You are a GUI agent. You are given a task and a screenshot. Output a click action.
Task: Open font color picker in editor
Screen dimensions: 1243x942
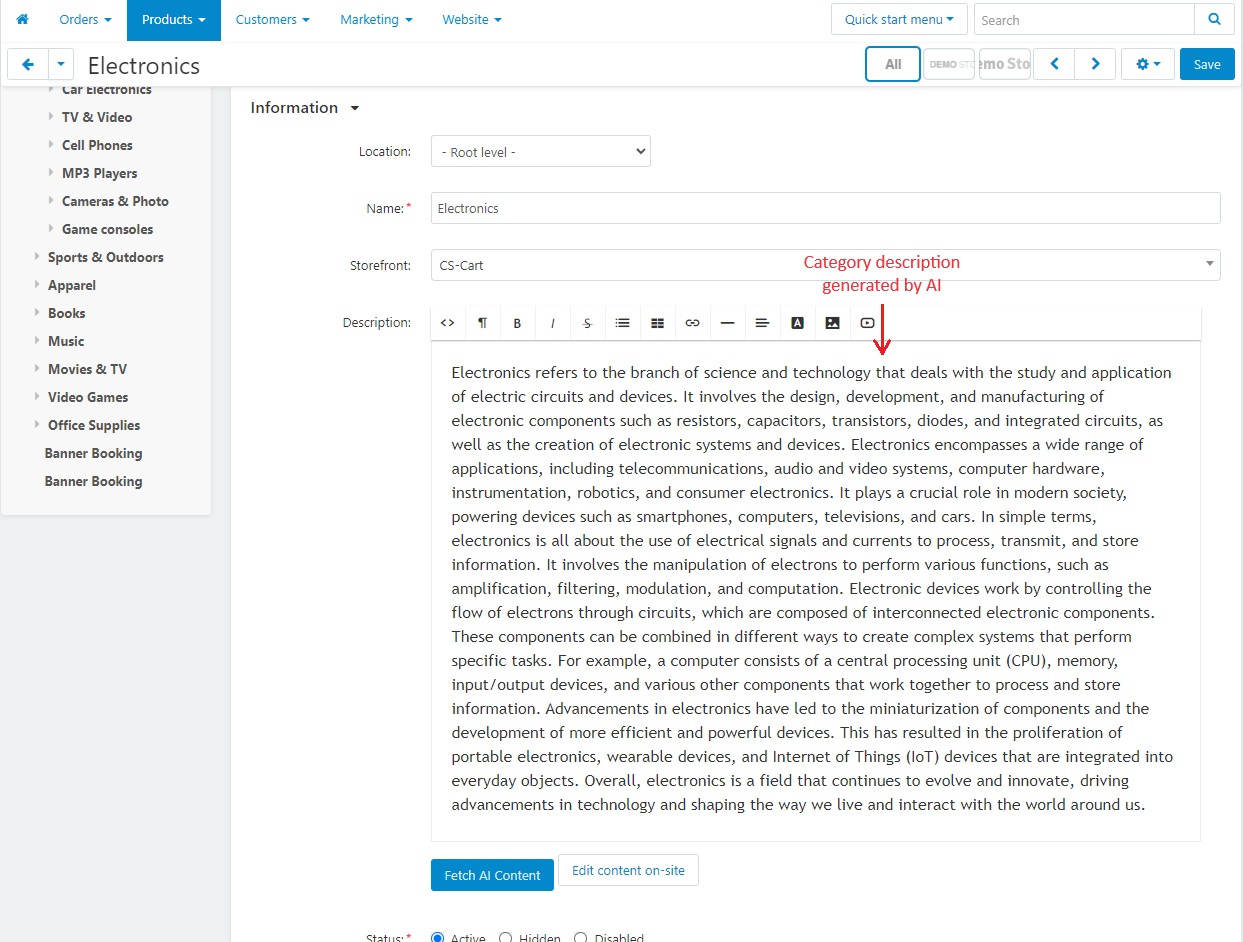tap(797, 323)
